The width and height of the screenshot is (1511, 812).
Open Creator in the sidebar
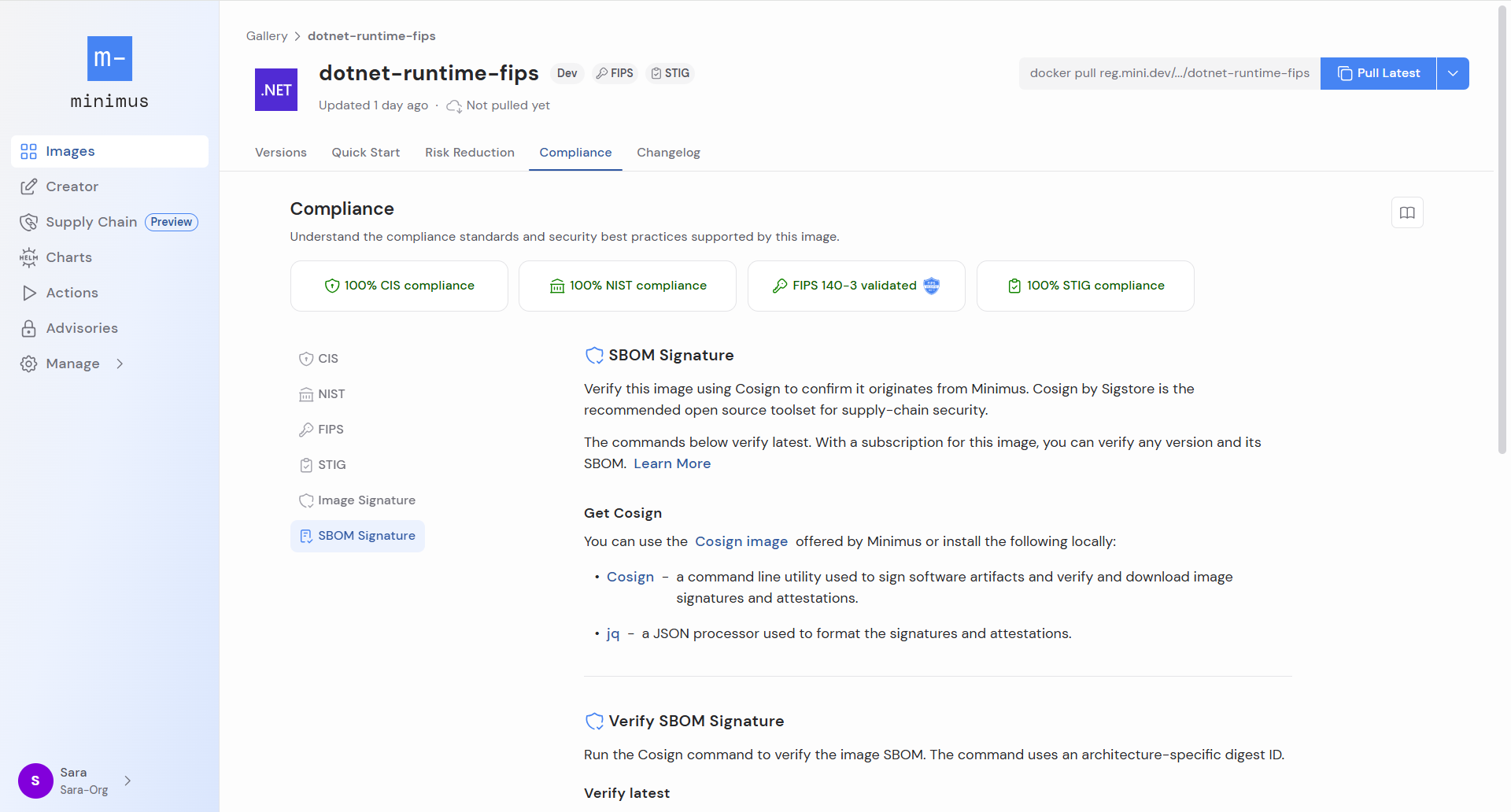pos(72,186)
